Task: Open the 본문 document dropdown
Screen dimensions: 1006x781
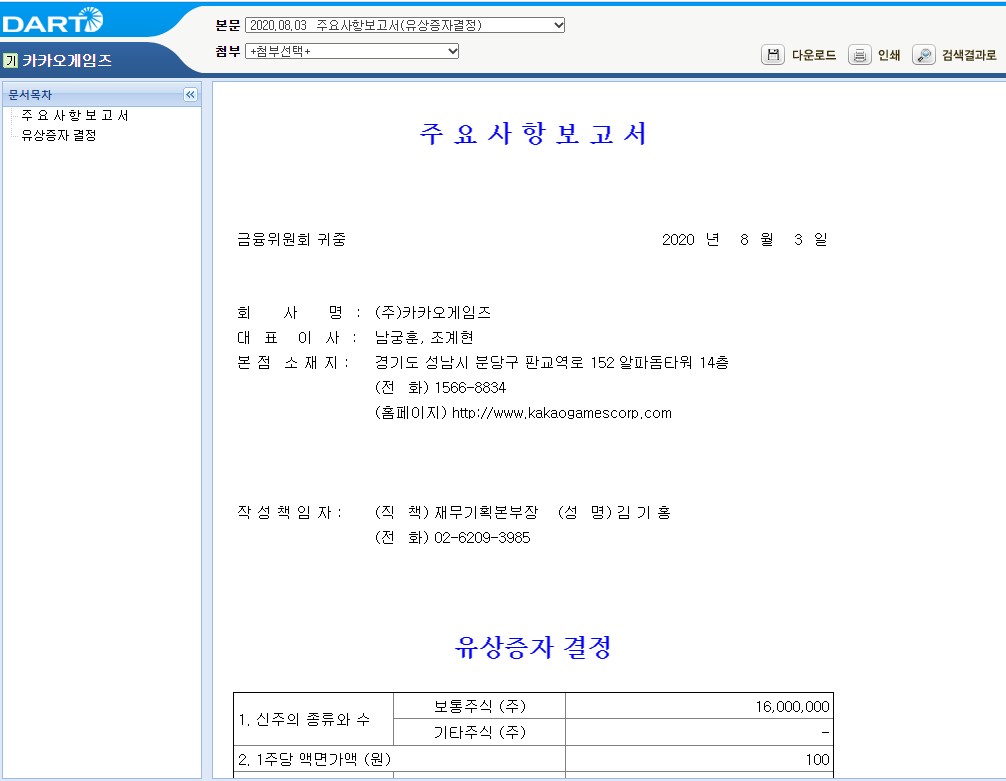Action: pyautogui.click(x=405, y=25)
